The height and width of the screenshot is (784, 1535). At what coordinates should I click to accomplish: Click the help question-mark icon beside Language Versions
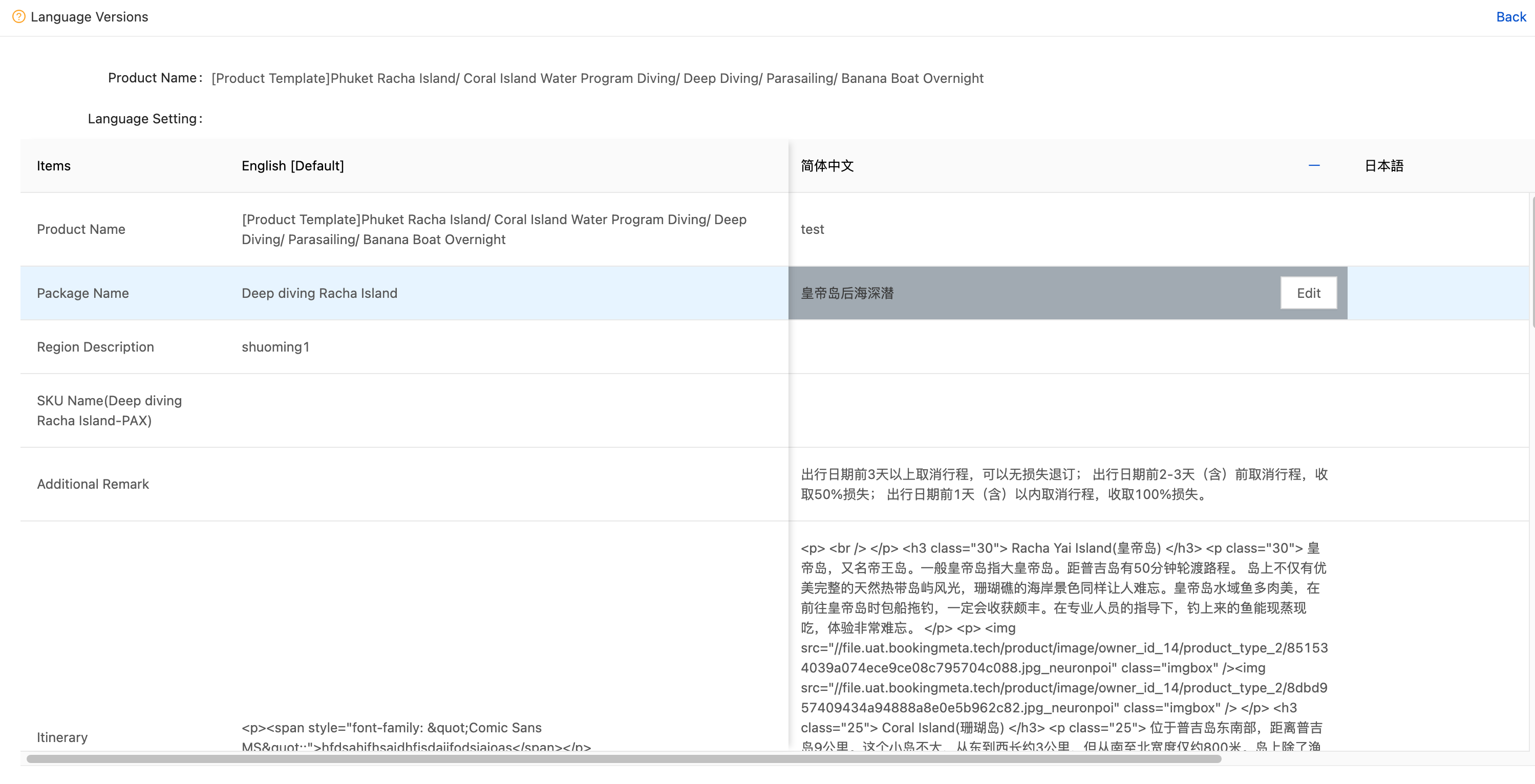(18, 17)
